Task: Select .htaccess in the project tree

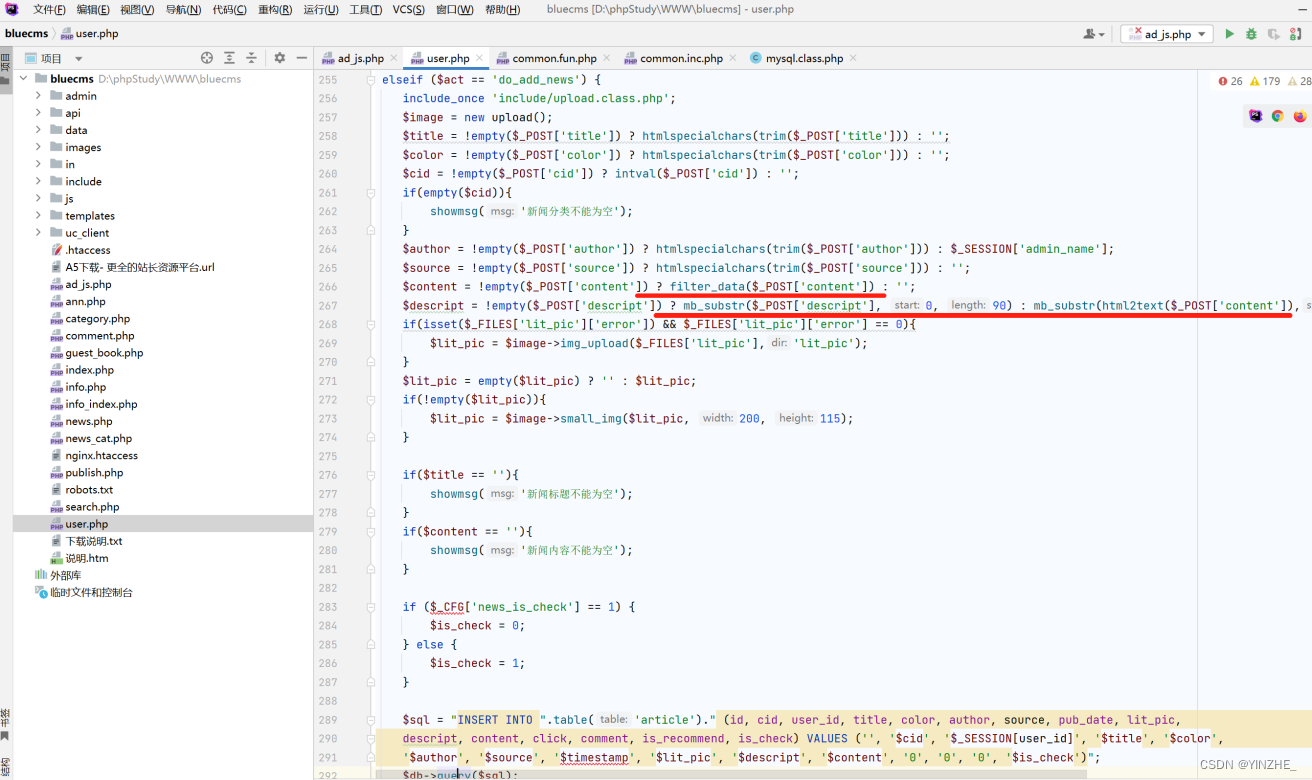Action: pos(88,250)
